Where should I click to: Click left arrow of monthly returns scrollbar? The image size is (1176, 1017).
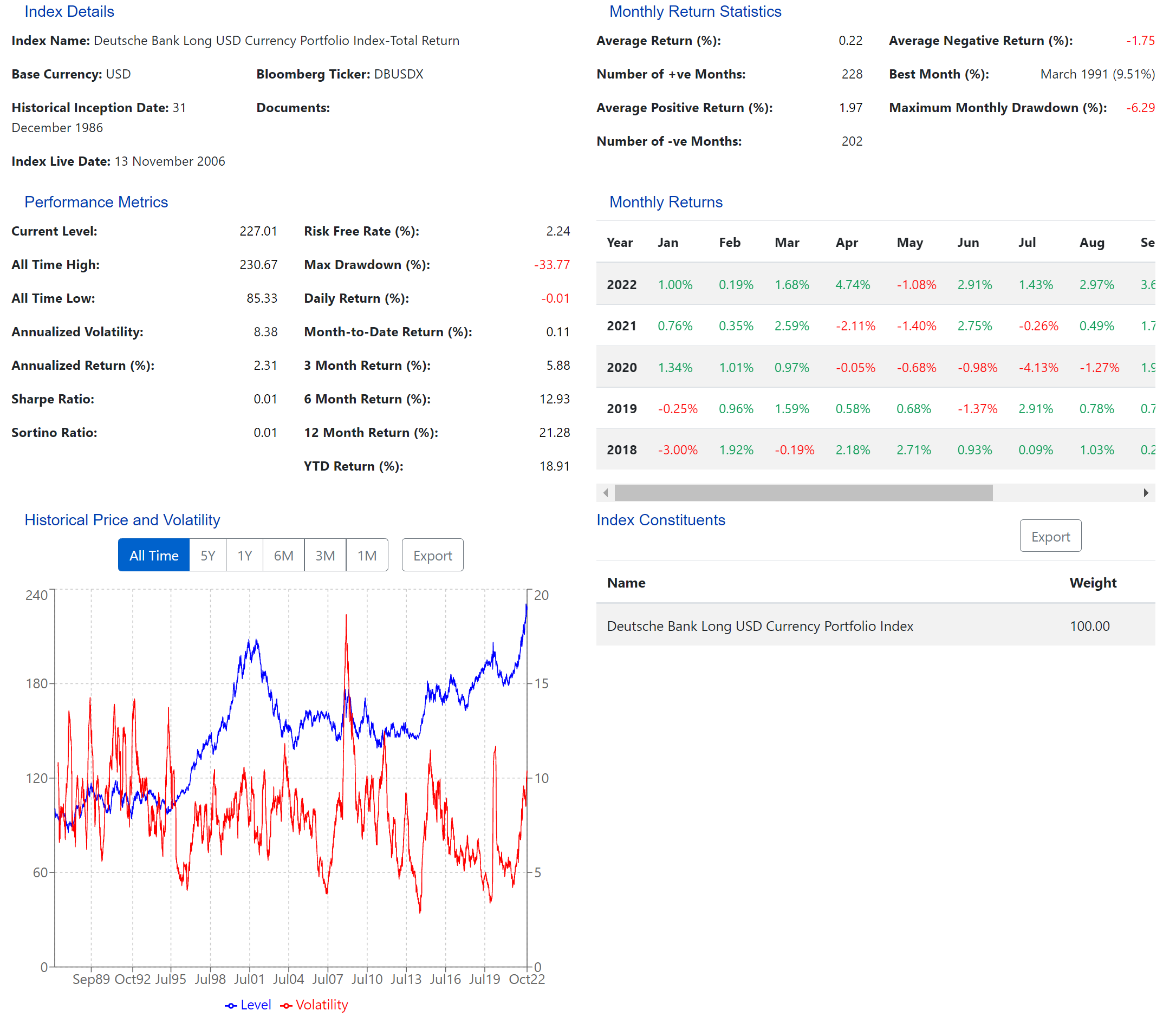[x=606, y=493]
